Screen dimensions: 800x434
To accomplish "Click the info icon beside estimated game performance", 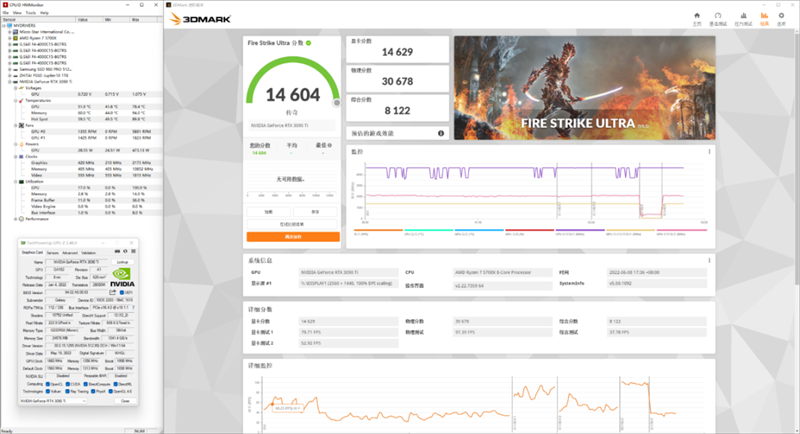I will tap(441, 133).
